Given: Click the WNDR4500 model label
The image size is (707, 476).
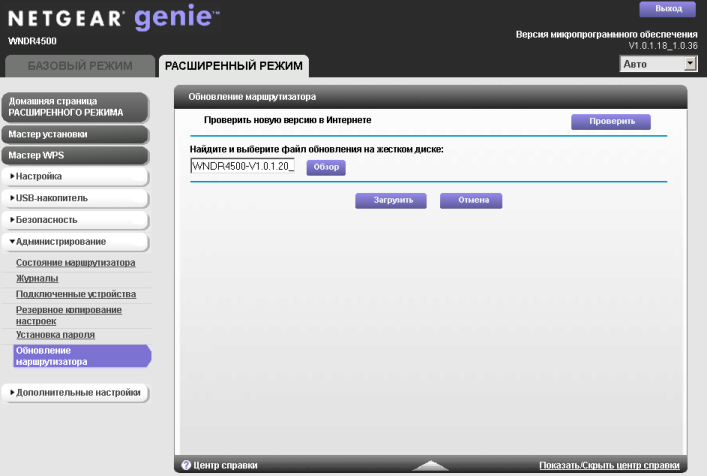Looking at the screenshot, I should pyautogui.click(x=32, y=41).
